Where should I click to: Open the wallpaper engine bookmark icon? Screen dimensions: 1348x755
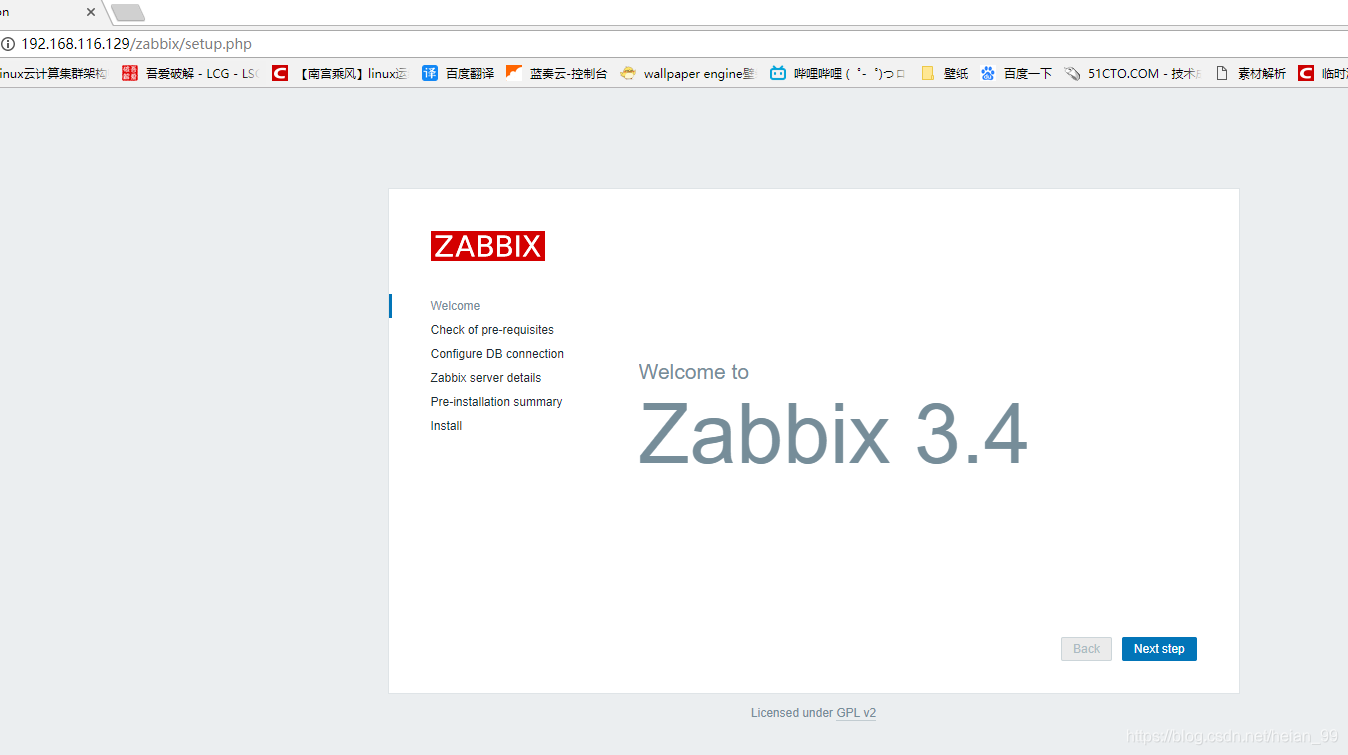tap(628, 73)
